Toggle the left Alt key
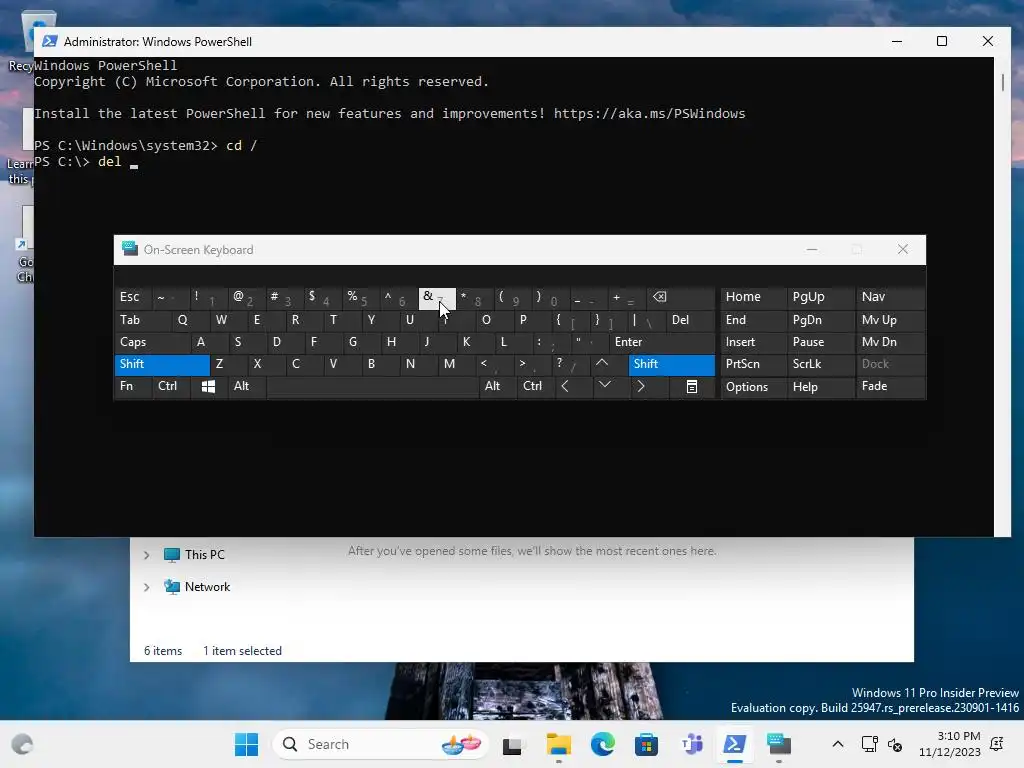 (246, 387)
